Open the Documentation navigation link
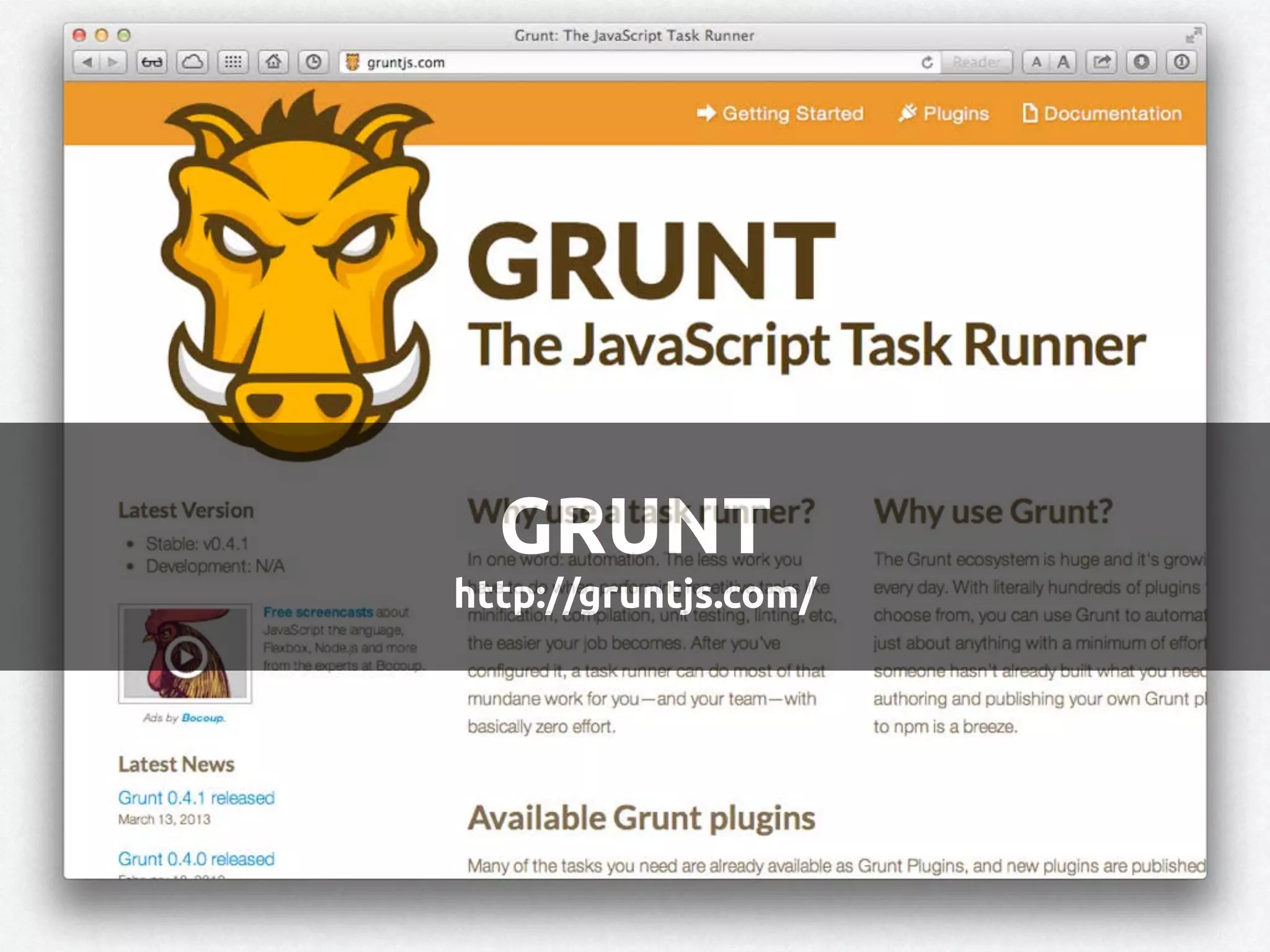Viewport: 1270px width, 952px height. [x=1102, y=113]
